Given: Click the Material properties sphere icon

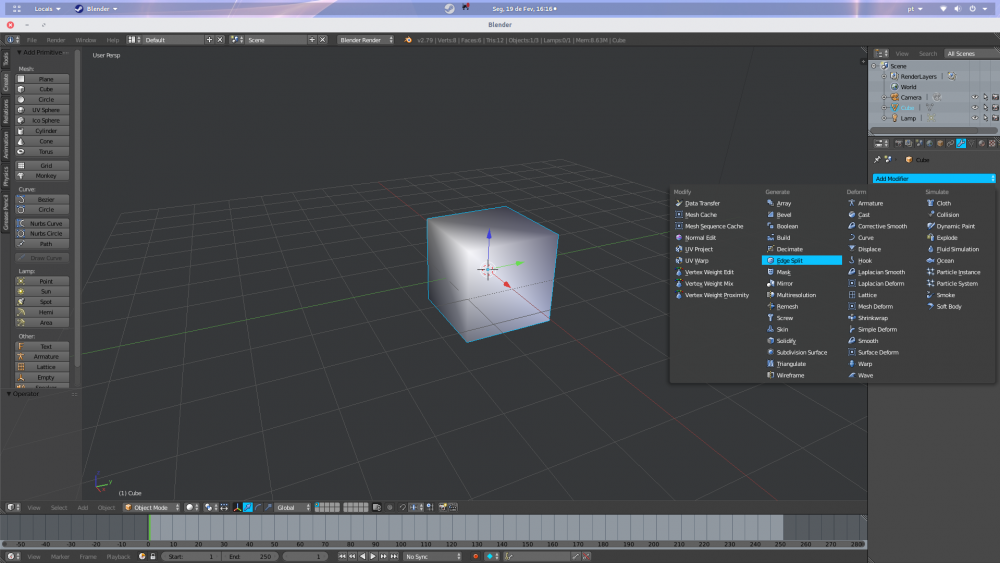Looking at the screenshot, I should (x=981, y=144).
